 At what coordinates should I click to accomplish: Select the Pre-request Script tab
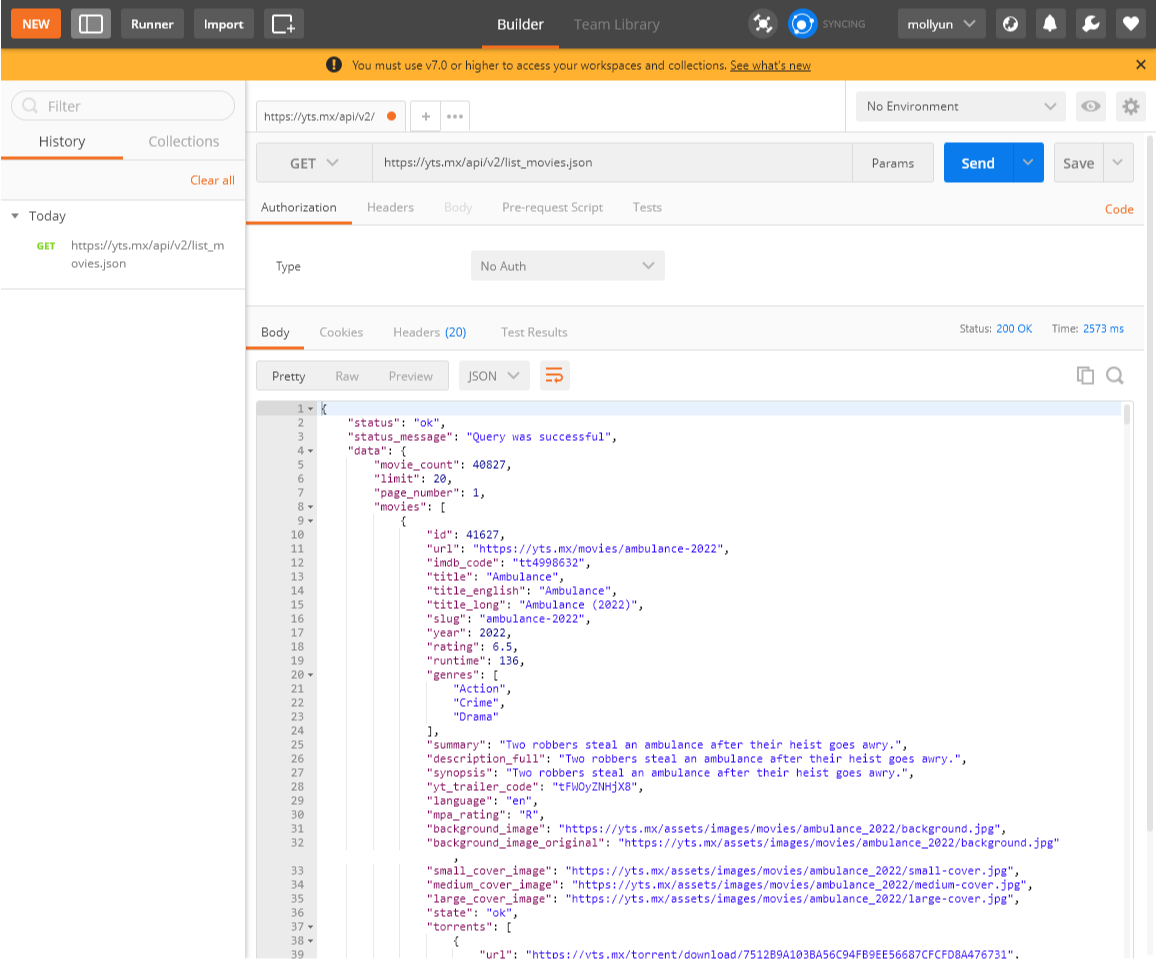553,207
